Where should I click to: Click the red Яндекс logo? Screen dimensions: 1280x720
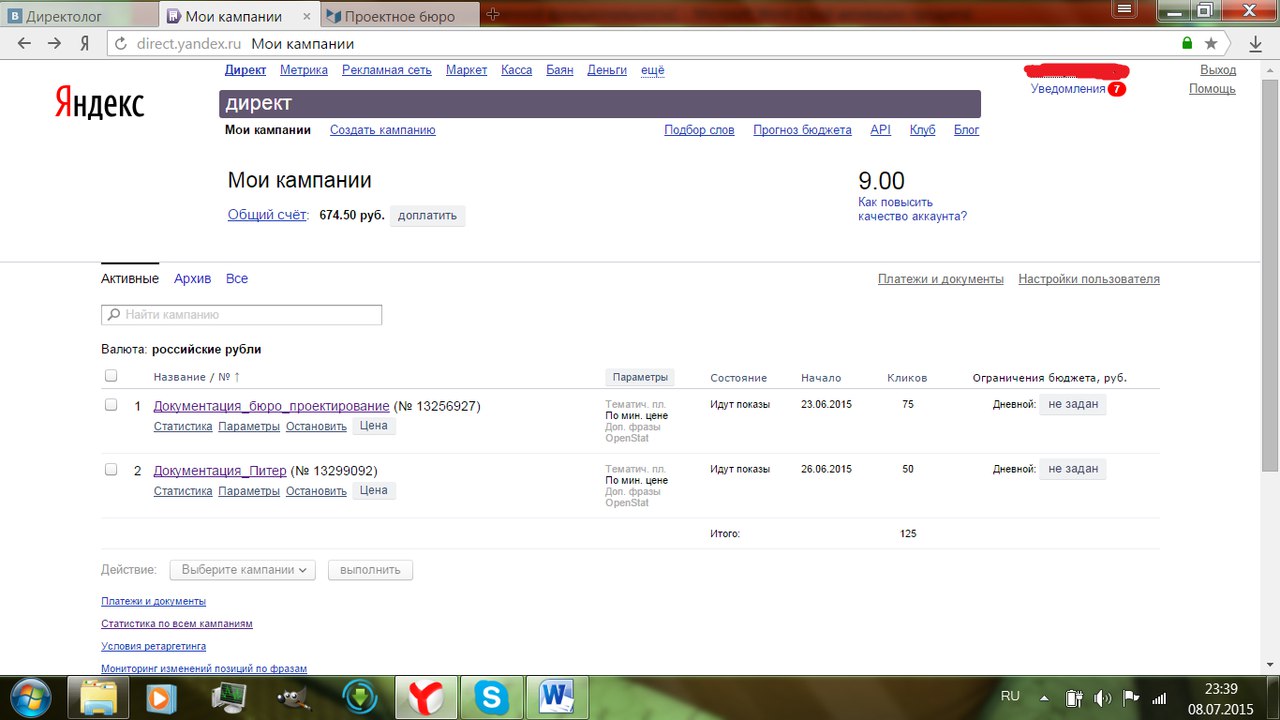point(99,104)
